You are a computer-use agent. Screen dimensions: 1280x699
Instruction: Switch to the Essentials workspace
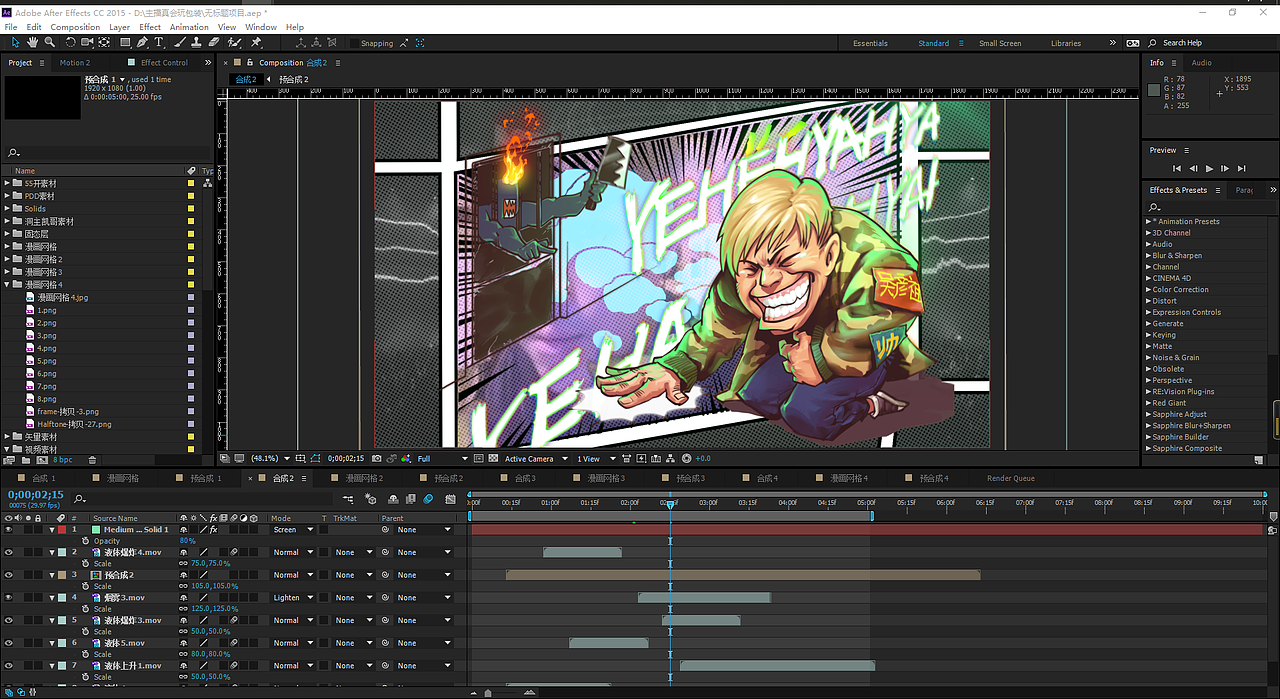point(870,43)
